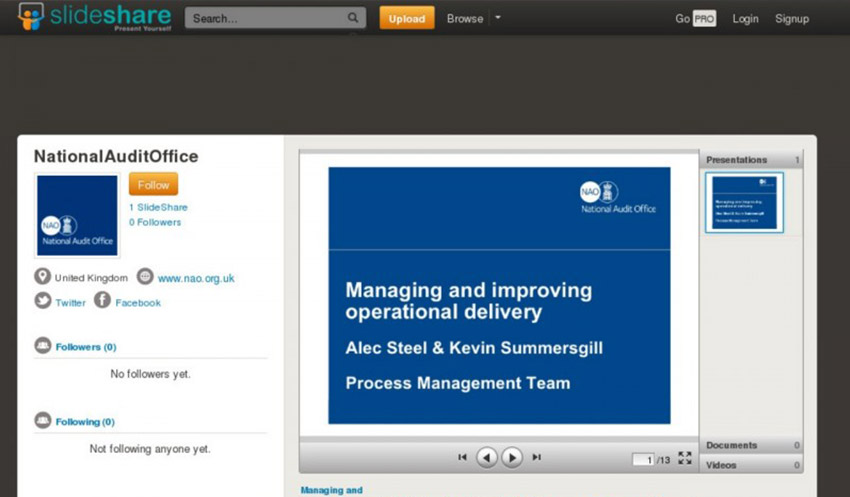The image size is (850, 497).
Task: Expand the Browse dropdown arrow
Action: (x=498, y=18)
